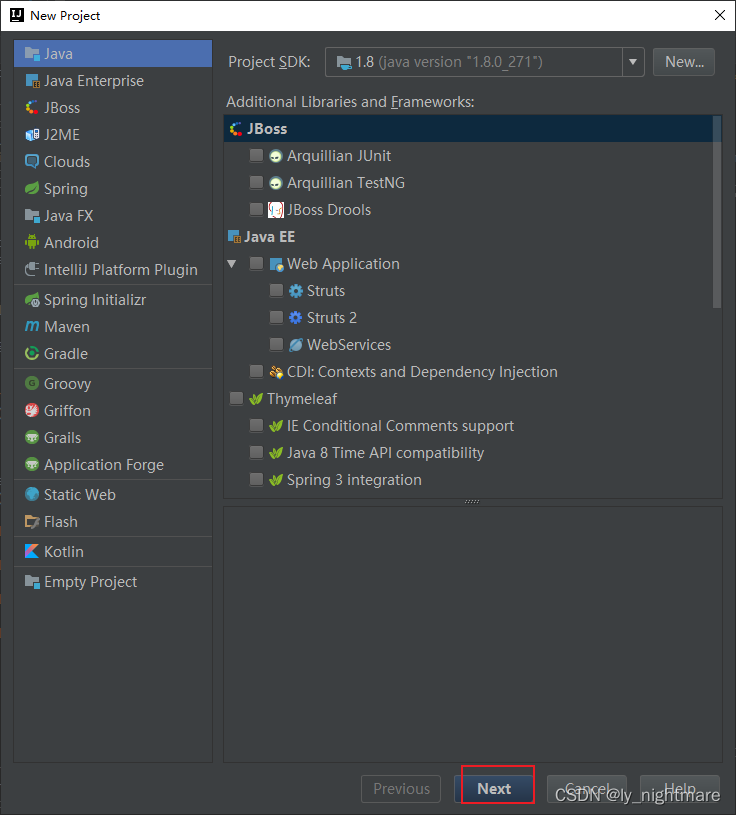Click the Next button
The height and width of the screenshot is (815, 736).
coord(494,789)
